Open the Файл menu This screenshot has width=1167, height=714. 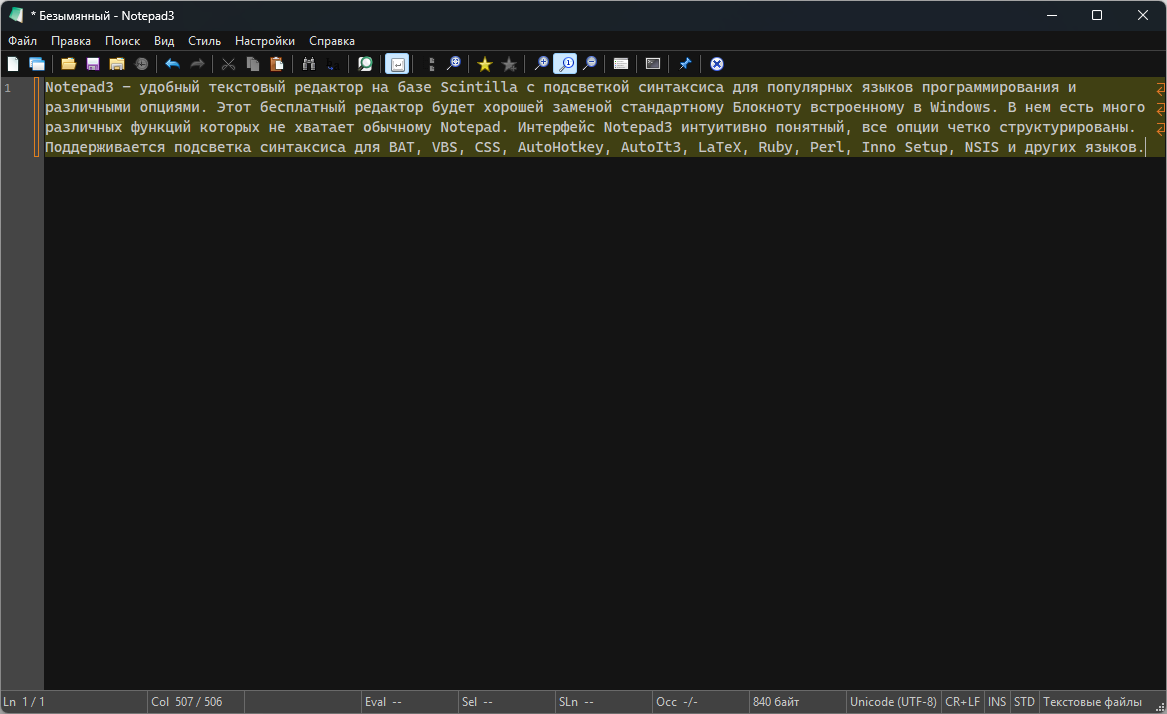[22, 41]
